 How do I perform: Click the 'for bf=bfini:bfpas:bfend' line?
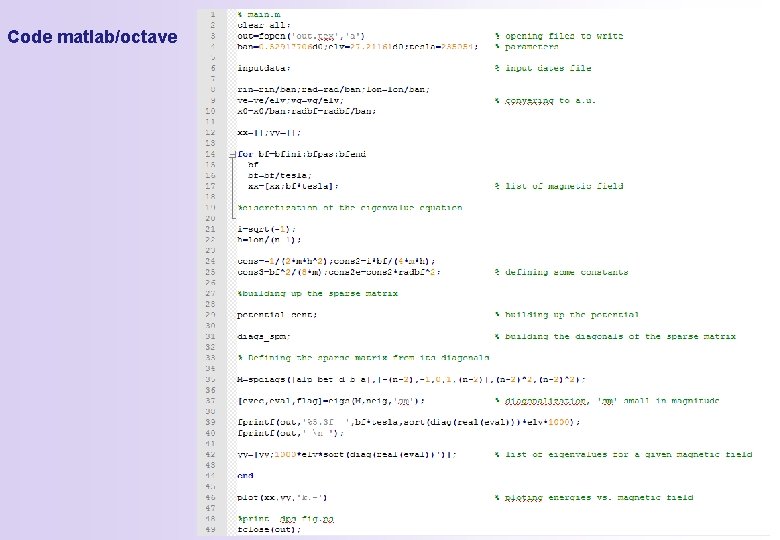(301, 154)
